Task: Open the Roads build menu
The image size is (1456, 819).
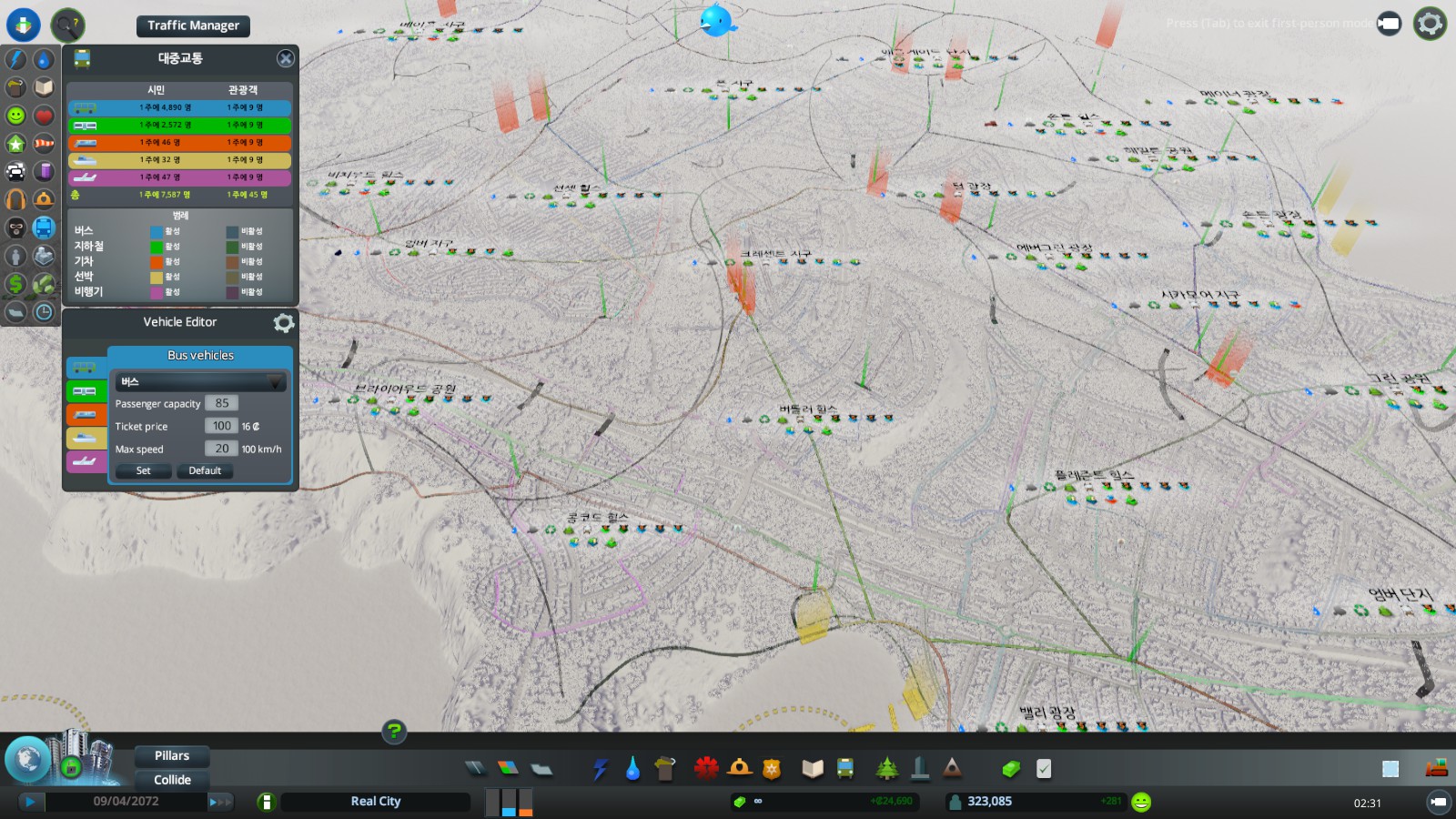Action: click(476, 769)
